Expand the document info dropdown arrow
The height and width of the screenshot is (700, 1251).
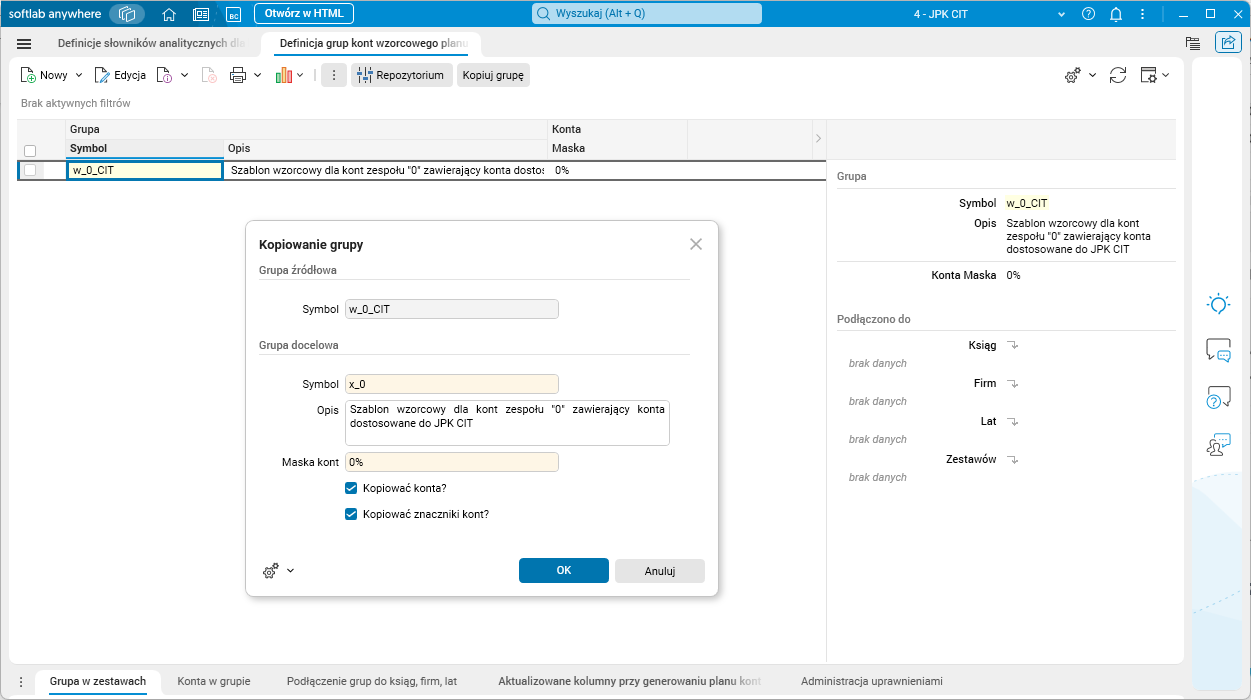point(185,75)
